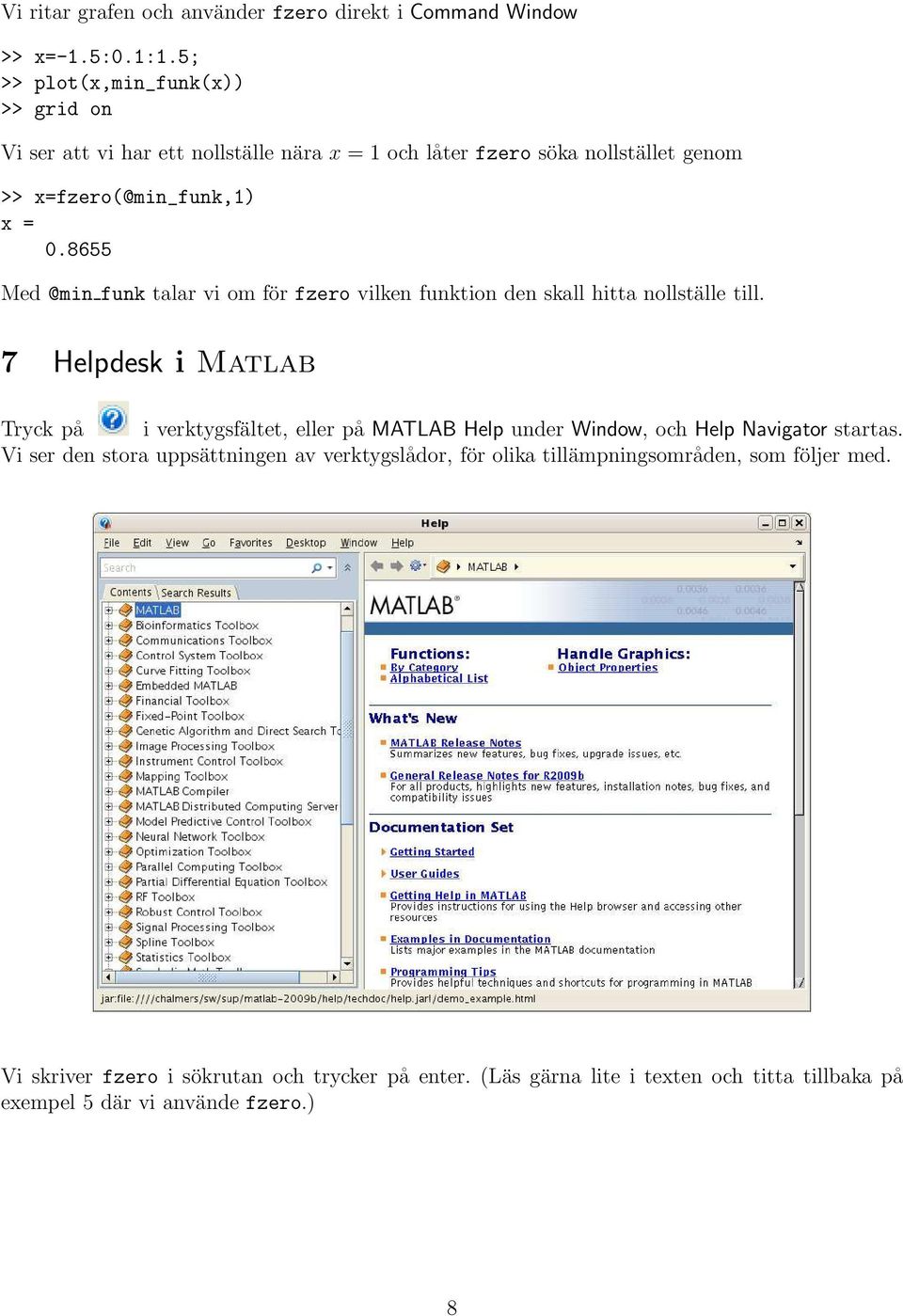Viewport: 903px width, 1316px height.
Task: Select MATLAB Compiler in tree
Action: 182,791
